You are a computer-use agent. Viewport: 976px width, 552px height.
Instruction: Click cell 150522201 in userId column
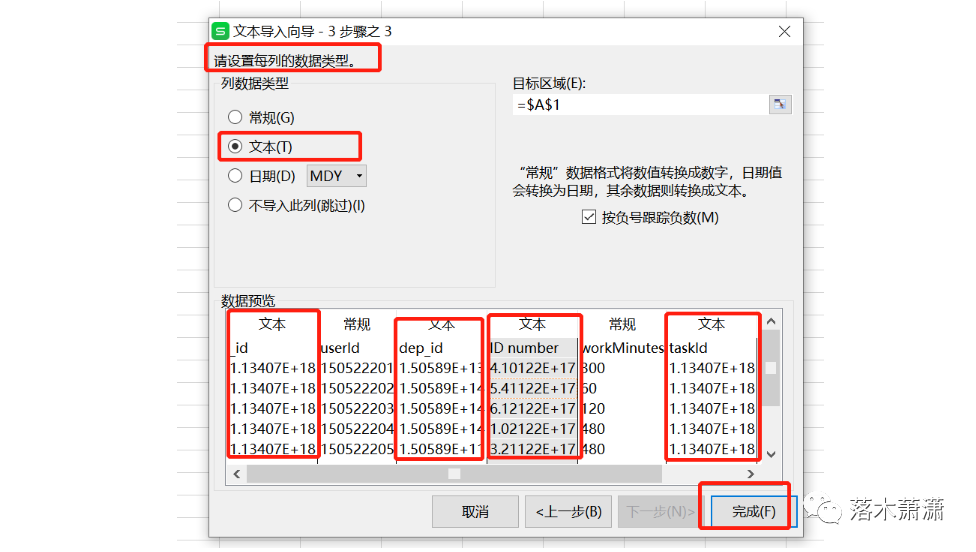click(x=357, y=368)
